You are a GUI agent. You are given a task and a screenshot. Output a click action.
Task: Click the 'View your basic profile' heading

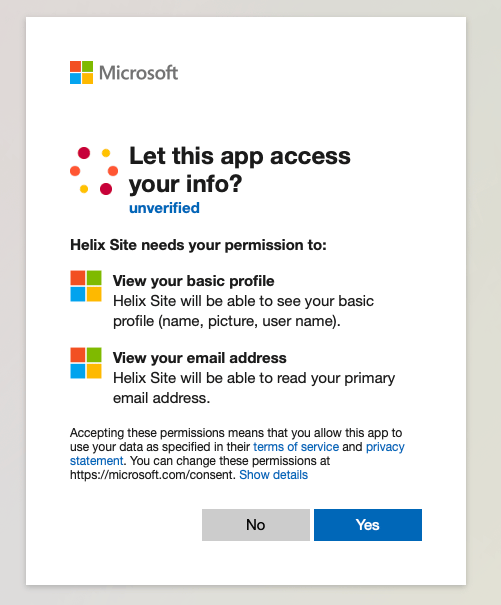(x=193, y=281)
